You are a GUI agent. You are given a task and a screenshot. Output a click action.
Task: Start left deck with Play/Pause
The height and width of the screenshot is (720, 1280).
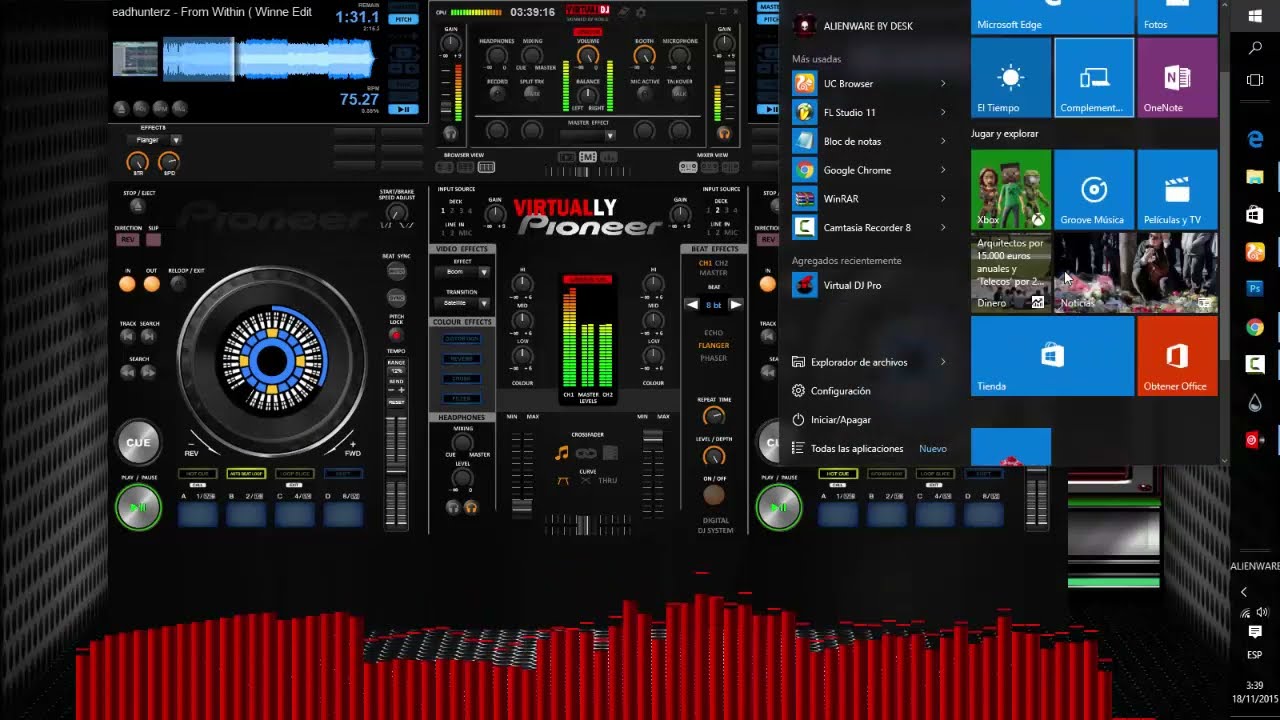pos(138,508)
